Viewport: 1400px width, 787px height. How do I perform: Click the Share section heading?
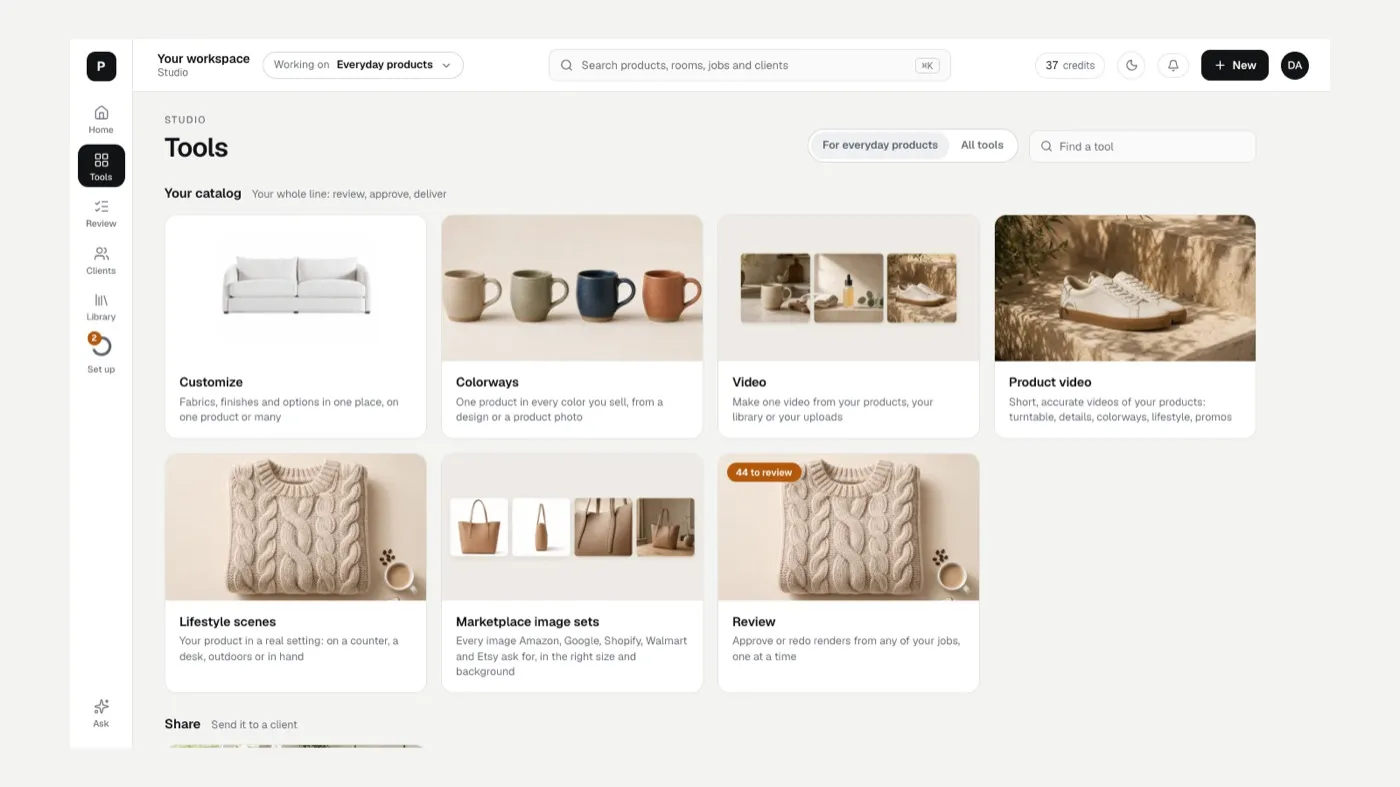click(x=182, y=724)
